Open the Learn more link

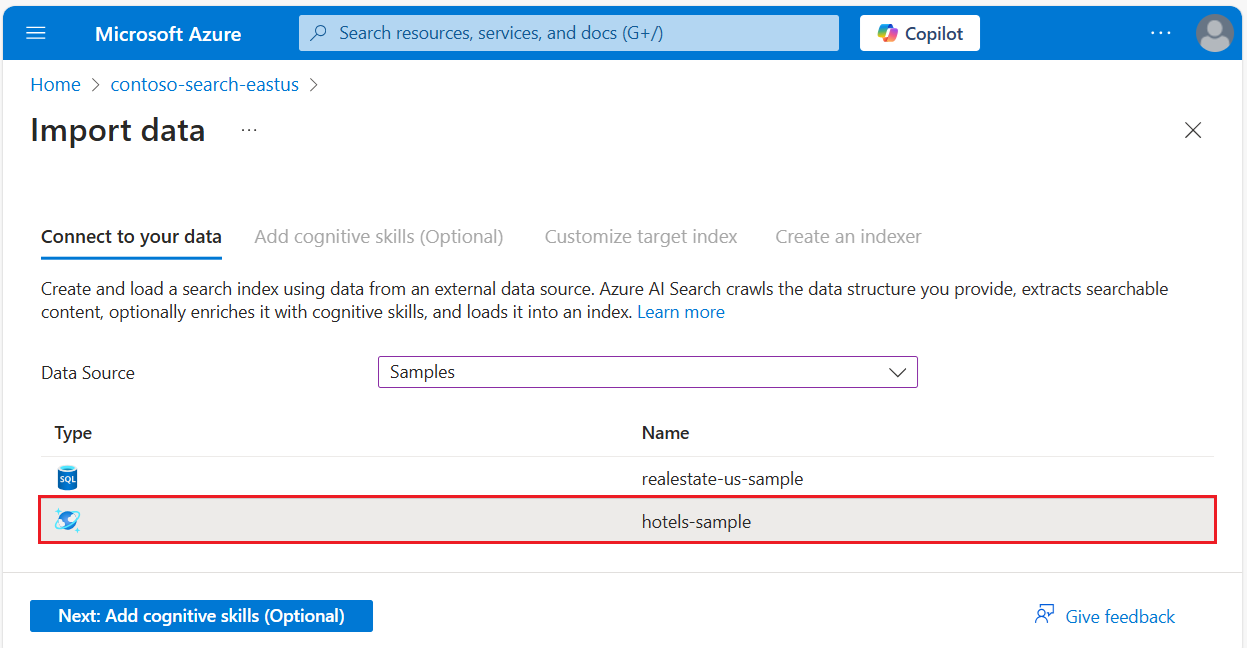[681, 311]
